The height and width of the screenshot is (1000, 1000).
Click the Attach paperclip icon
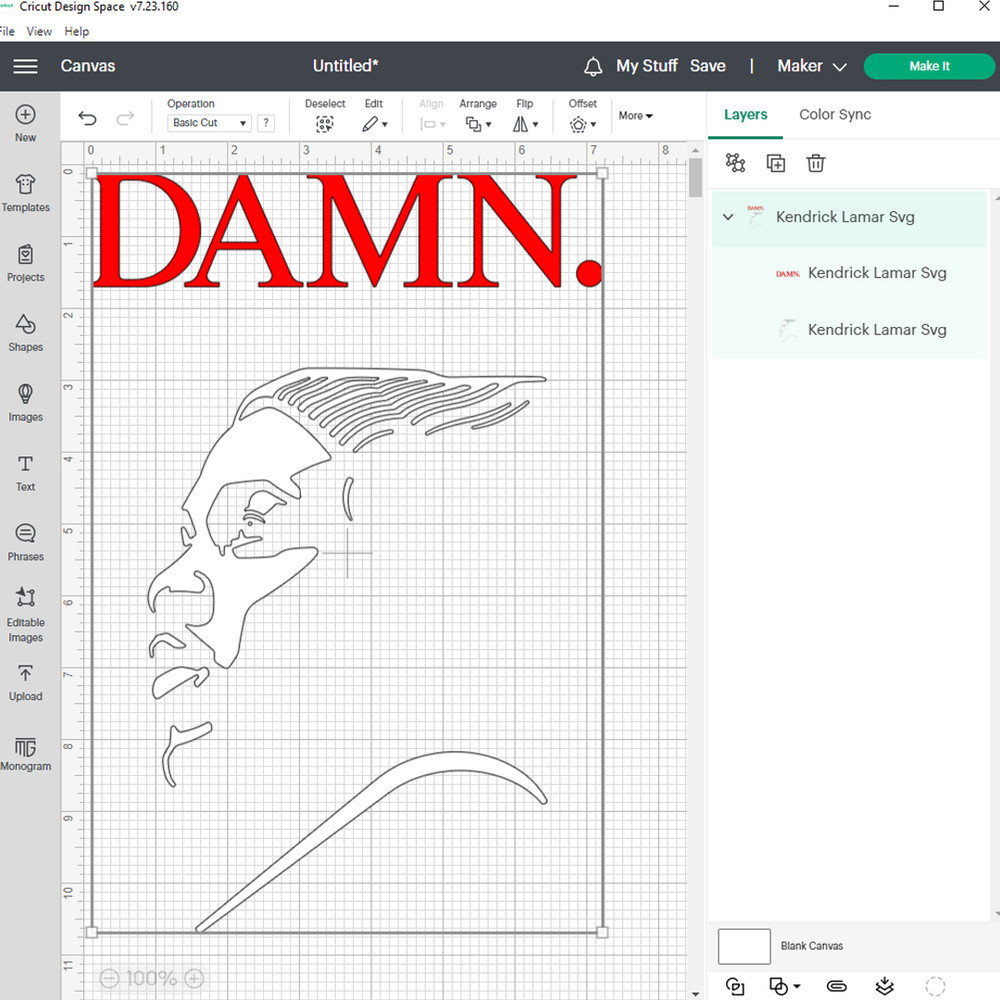click(x=836, y=986)
